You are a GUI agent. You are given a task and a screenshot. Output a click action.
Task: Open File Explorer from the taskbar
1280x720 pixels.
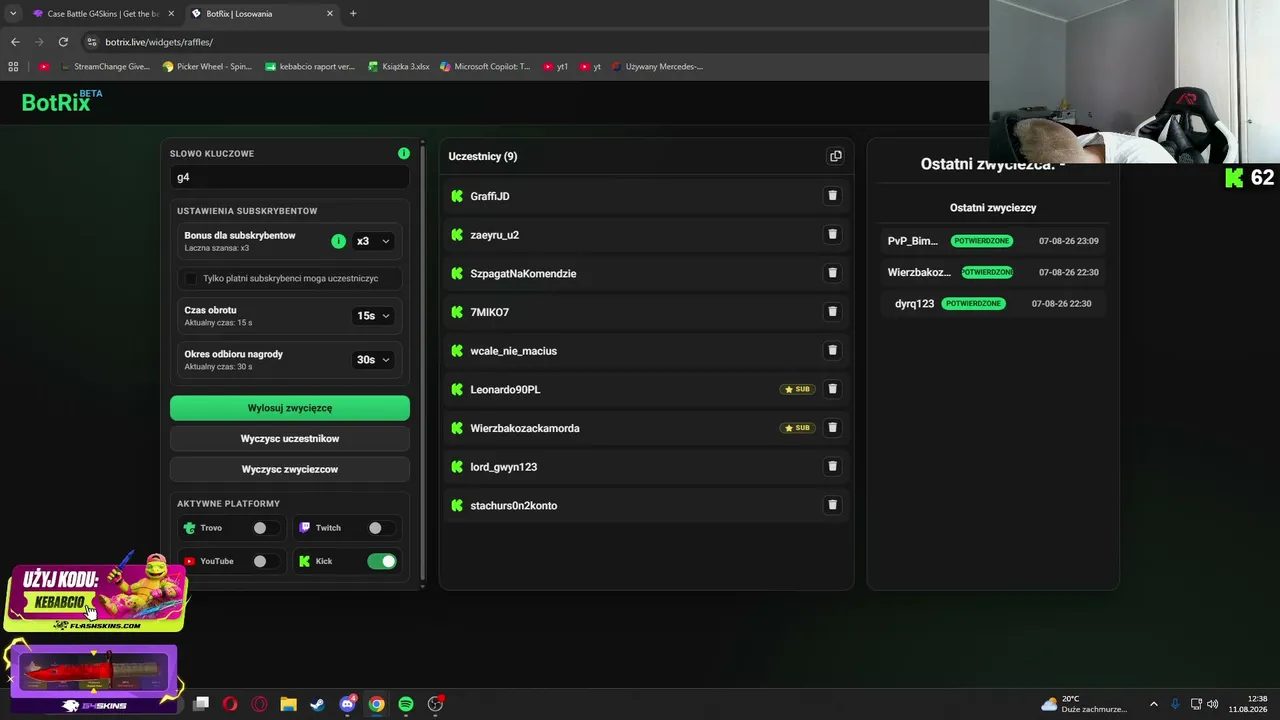tap(288, 704)
